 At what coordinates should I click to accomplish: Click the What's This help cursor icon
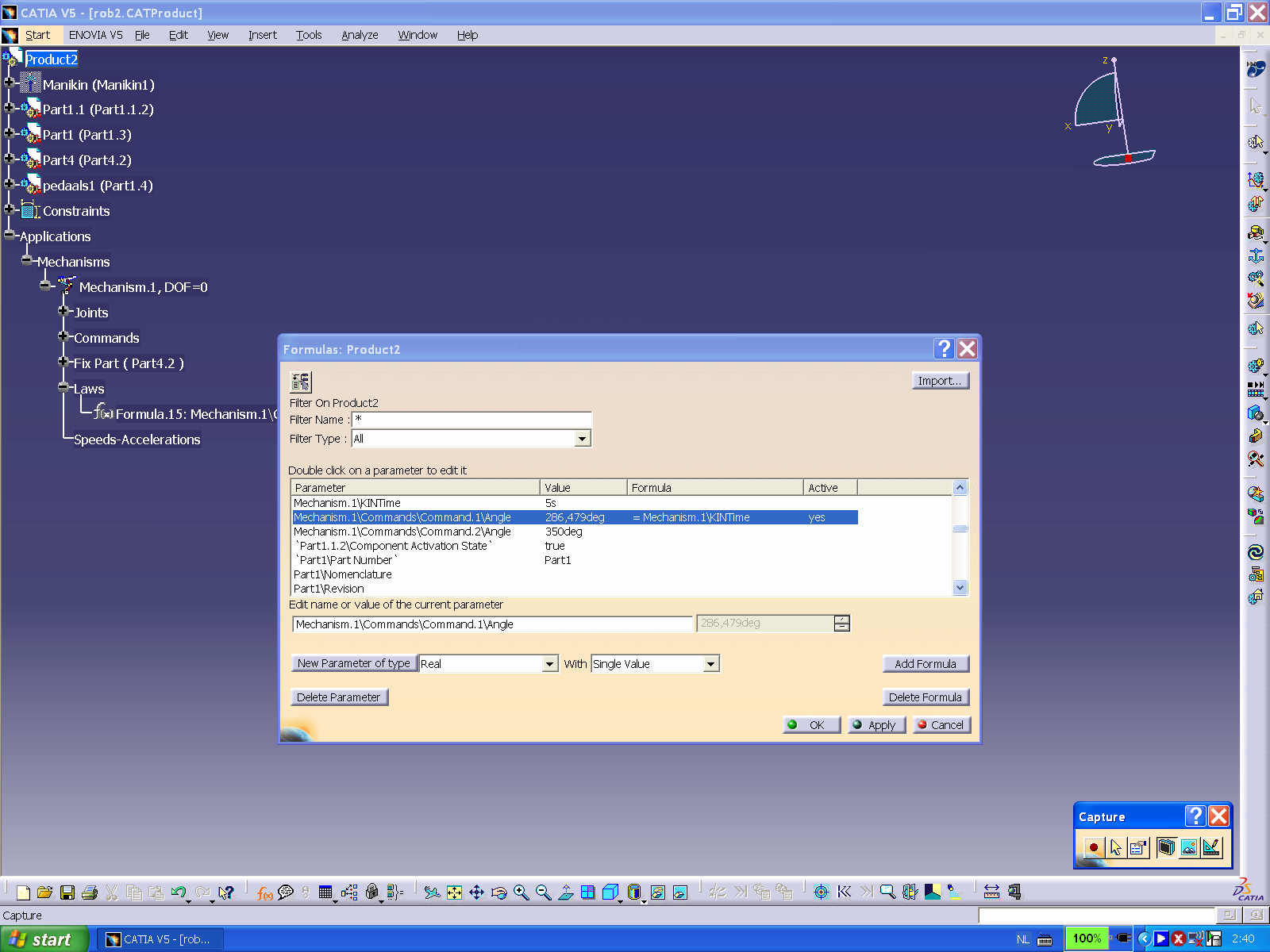(x=226, y=892)
